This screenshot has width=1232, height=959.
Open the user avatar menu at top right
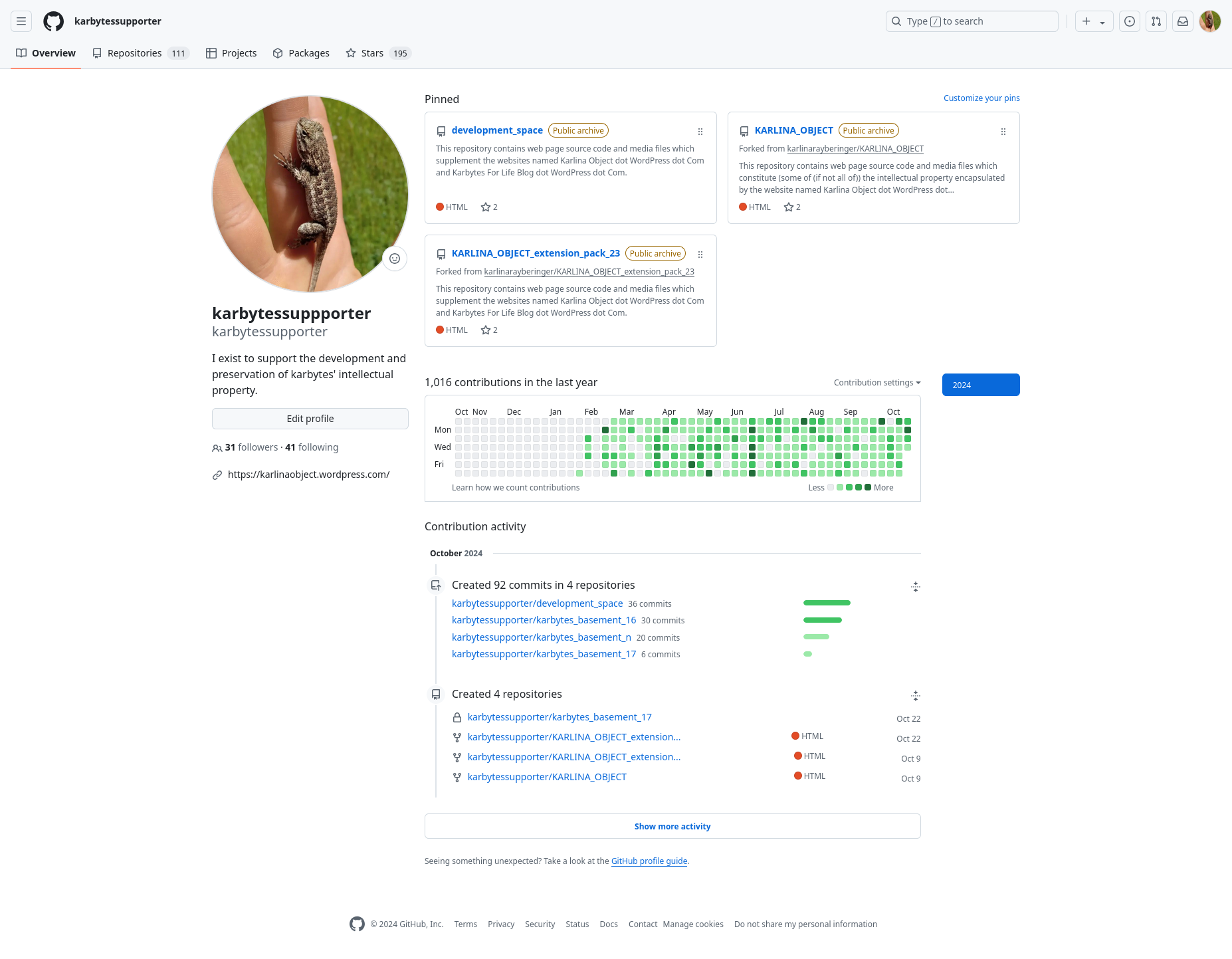[x=1210, y=21]
